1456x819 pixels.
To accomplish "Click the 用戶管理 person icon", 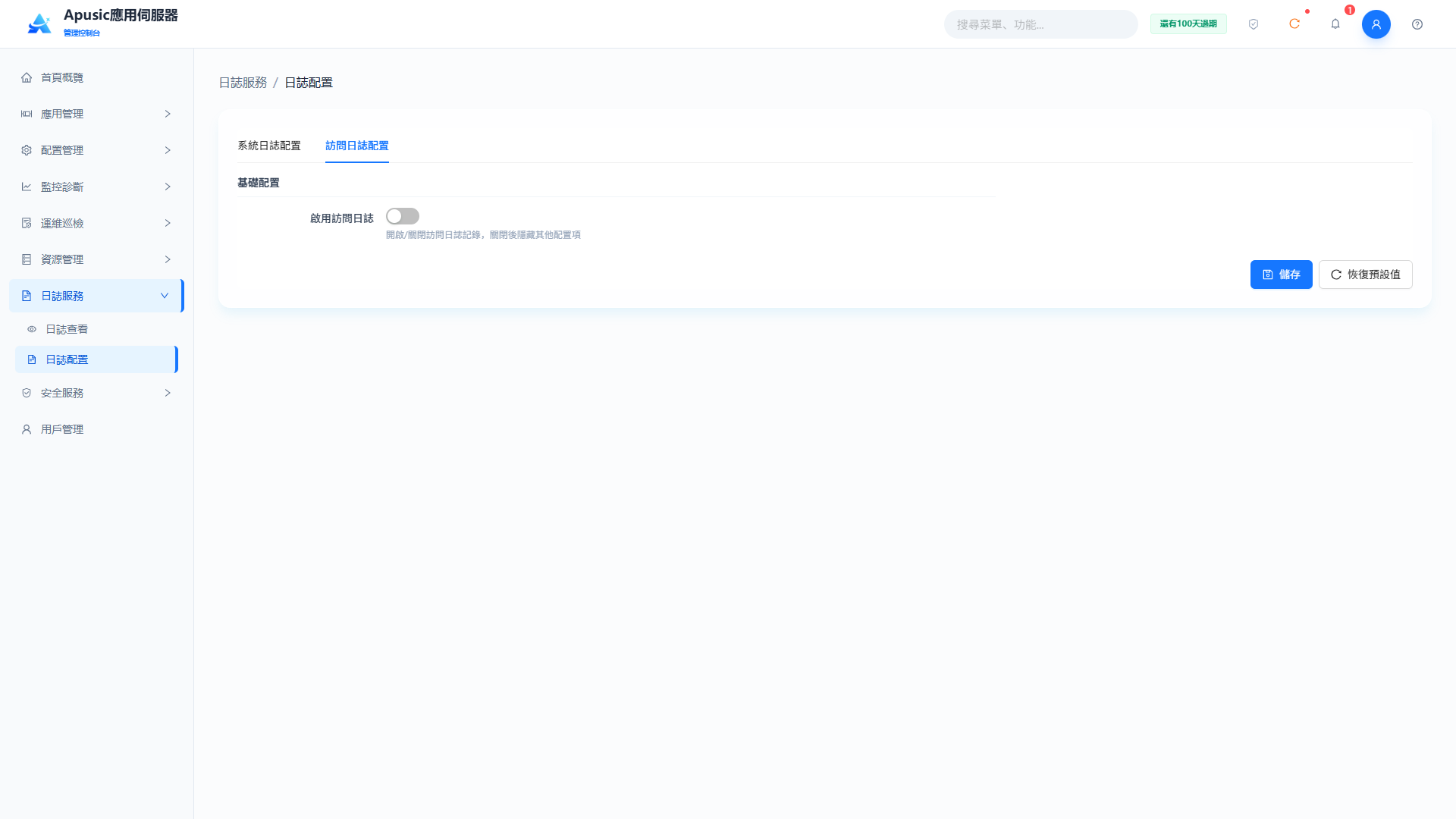I will (x=27, y=429).
